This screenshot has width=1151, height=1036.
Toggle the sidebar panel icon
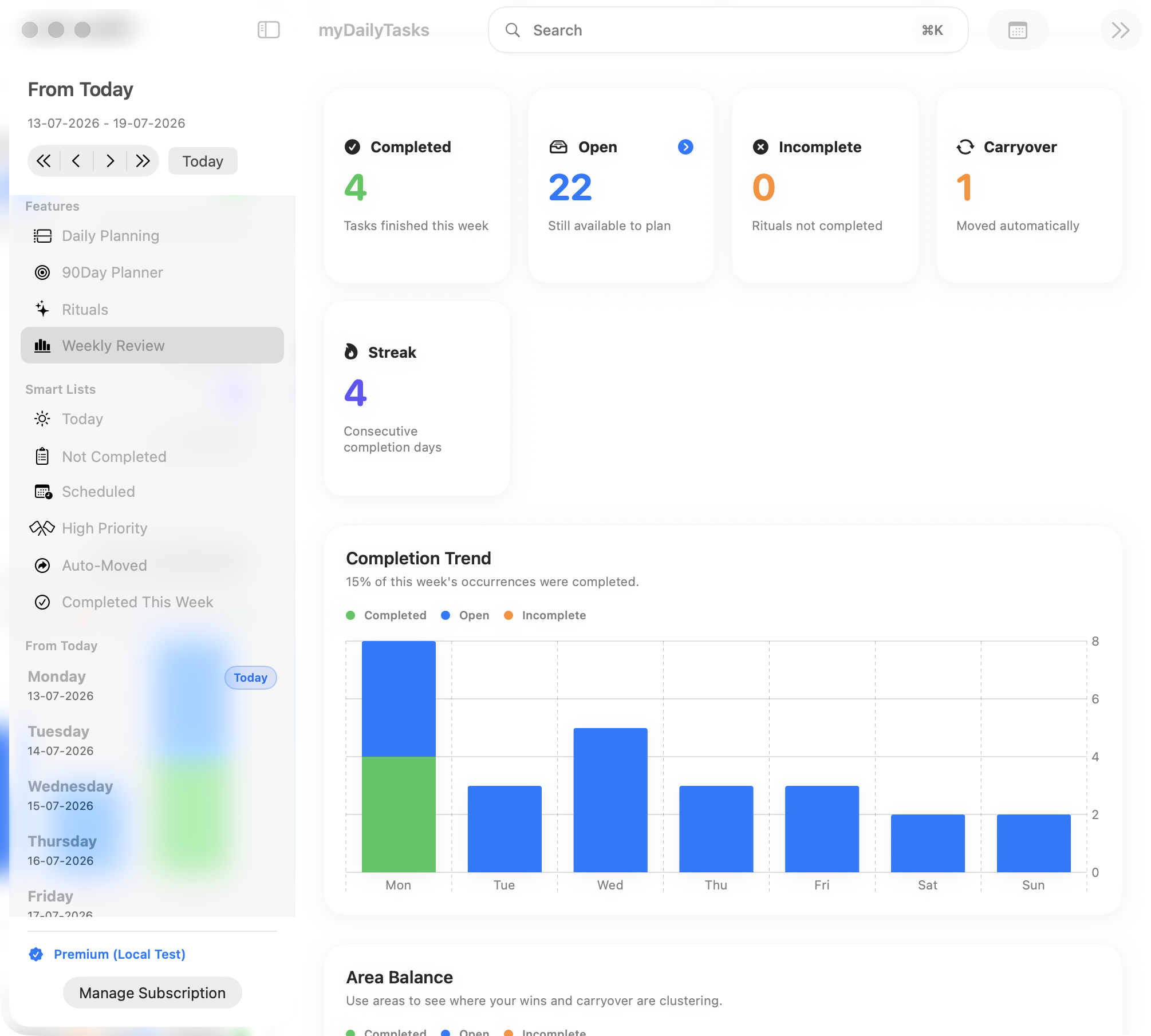tap(268, 30)
